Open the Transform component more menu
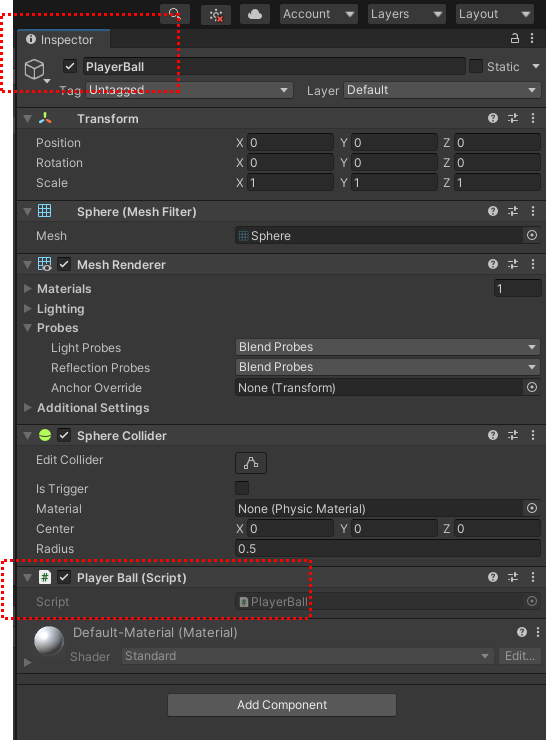This screenshot has width=546, height=740. click(533, 118)
